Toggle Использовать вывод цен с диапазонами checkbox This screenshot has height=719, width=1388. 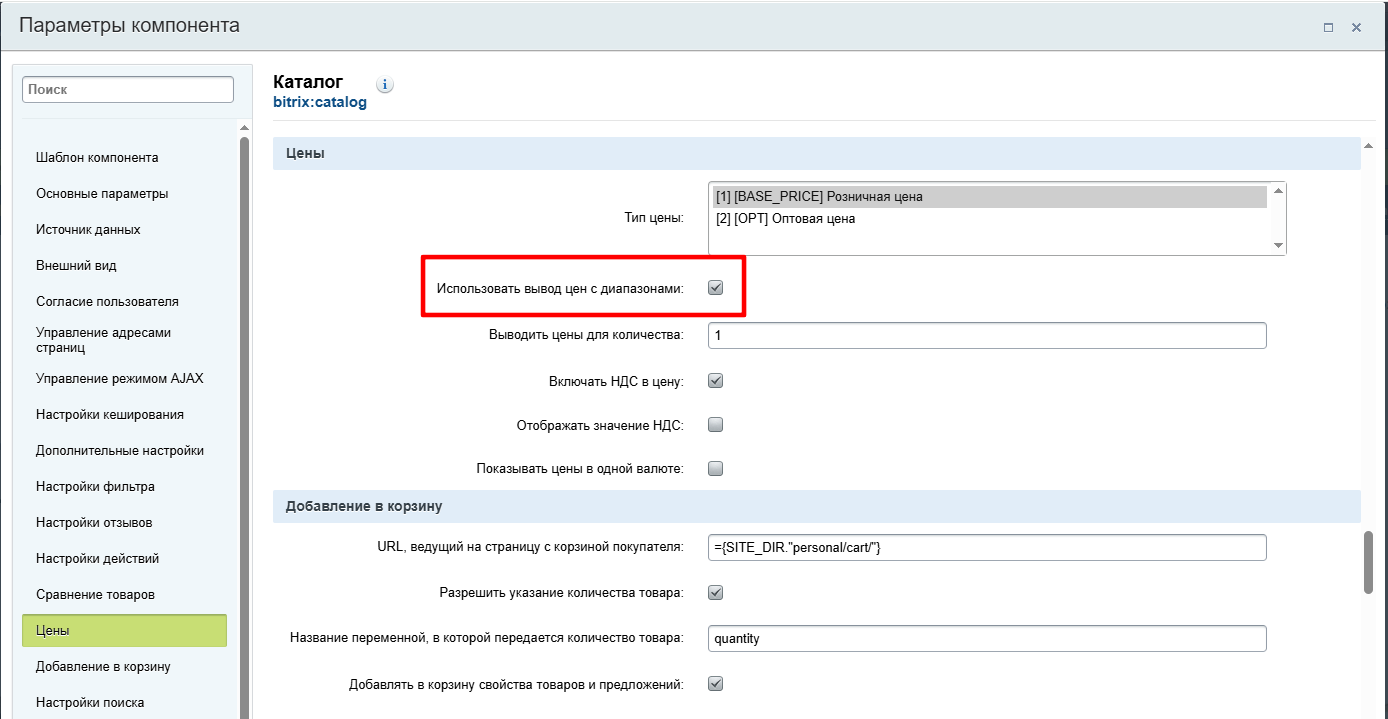[x=715, y=288]
